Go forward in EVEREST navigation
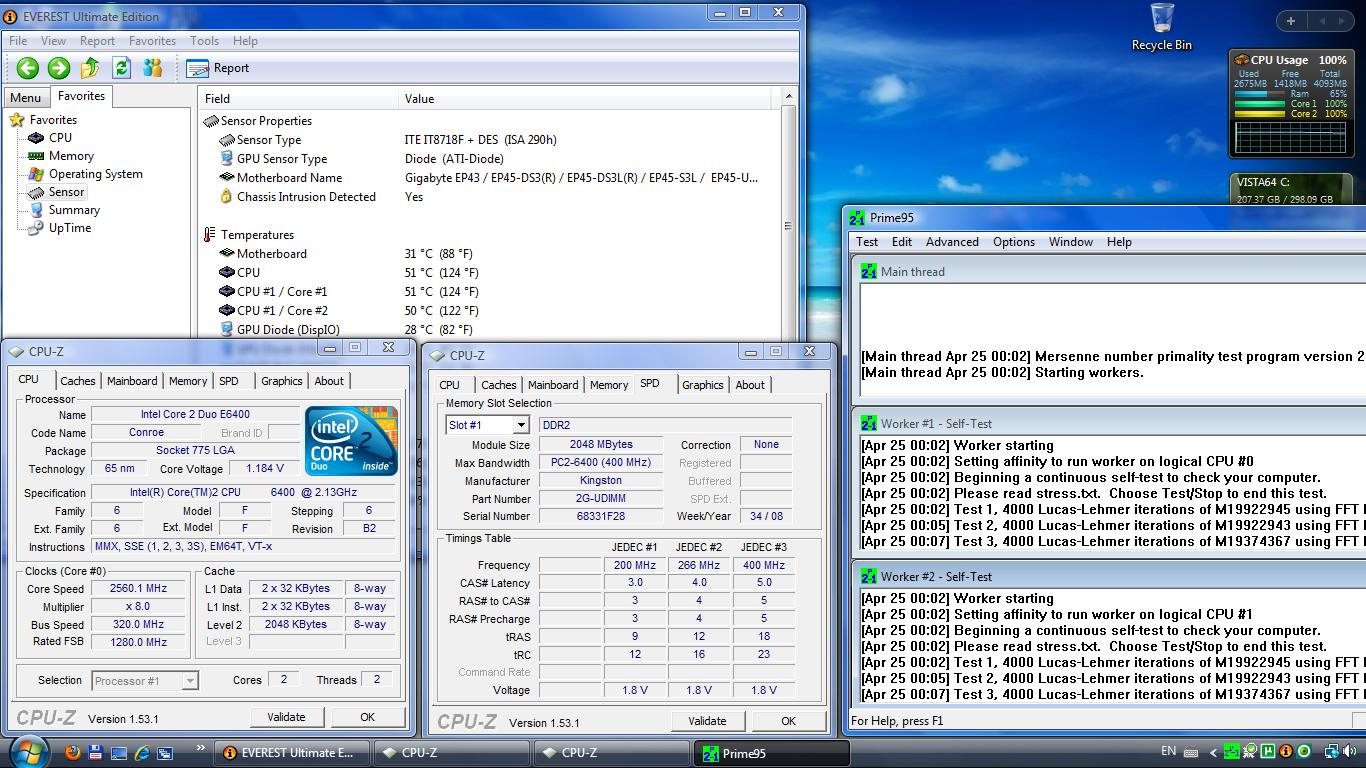Viewport: 1366px width, 768px height. click(59, 68)
